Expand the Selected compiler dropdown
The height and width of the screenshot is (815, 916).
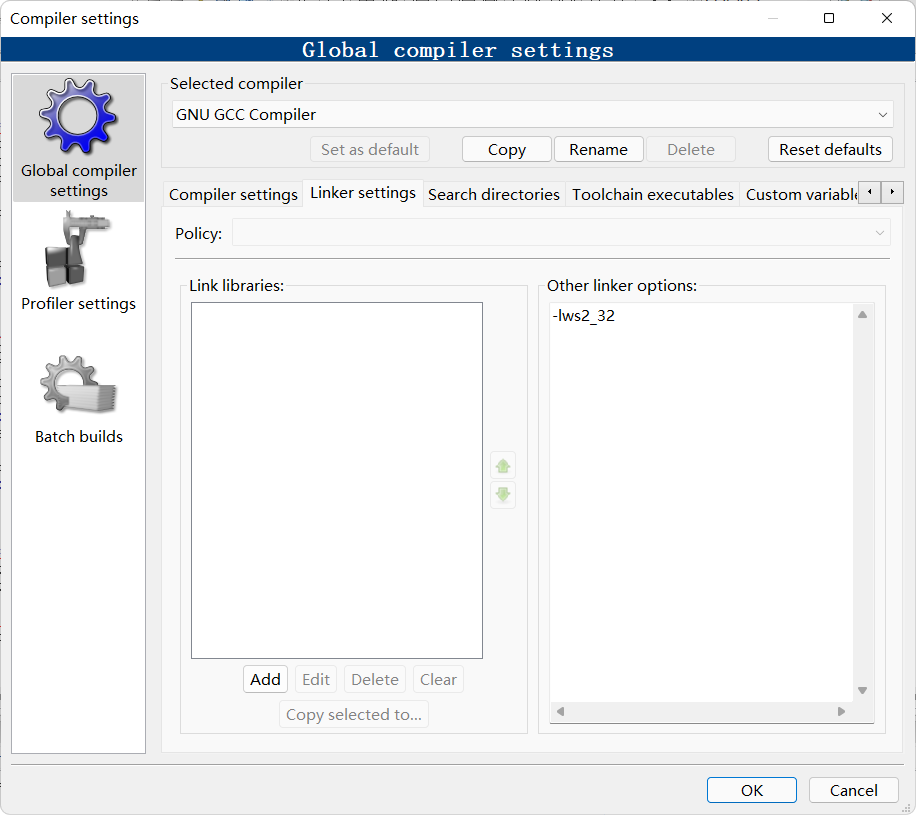tap(532, 114)
